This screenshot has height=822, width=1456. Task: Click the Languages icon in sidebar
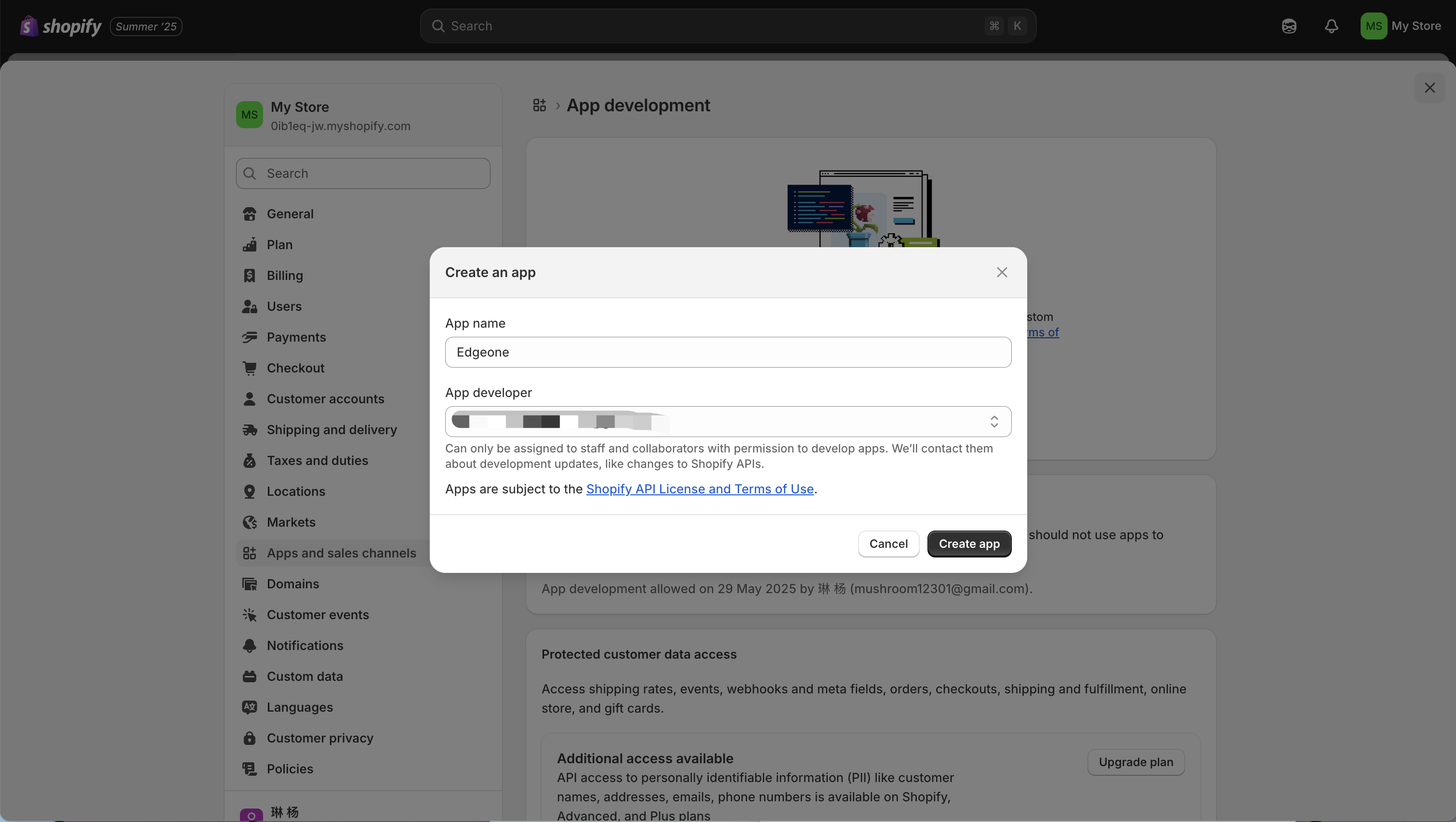(x=249, y=707)
